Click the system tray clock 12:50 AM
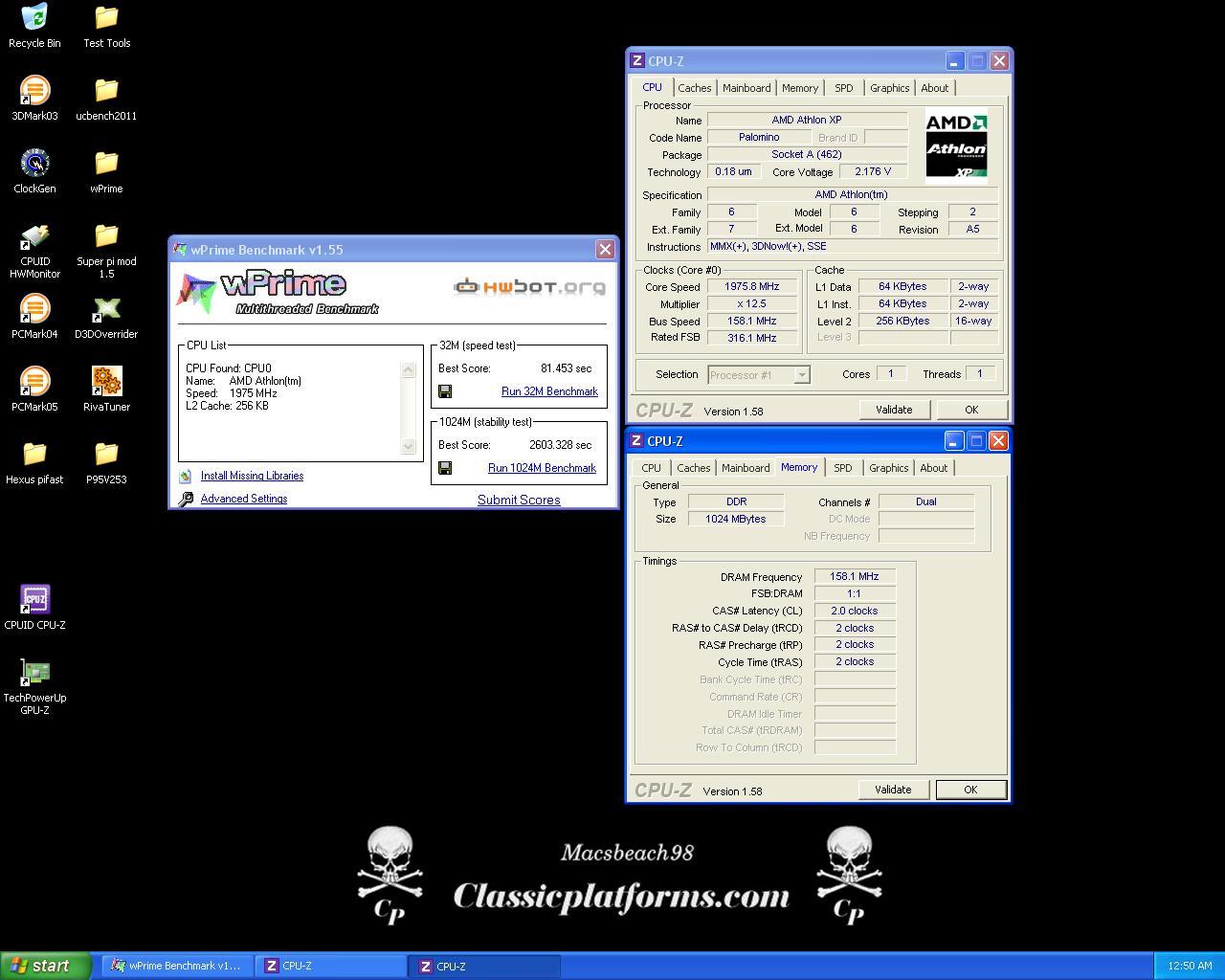1225x980 pixels. coord(1191,966)
